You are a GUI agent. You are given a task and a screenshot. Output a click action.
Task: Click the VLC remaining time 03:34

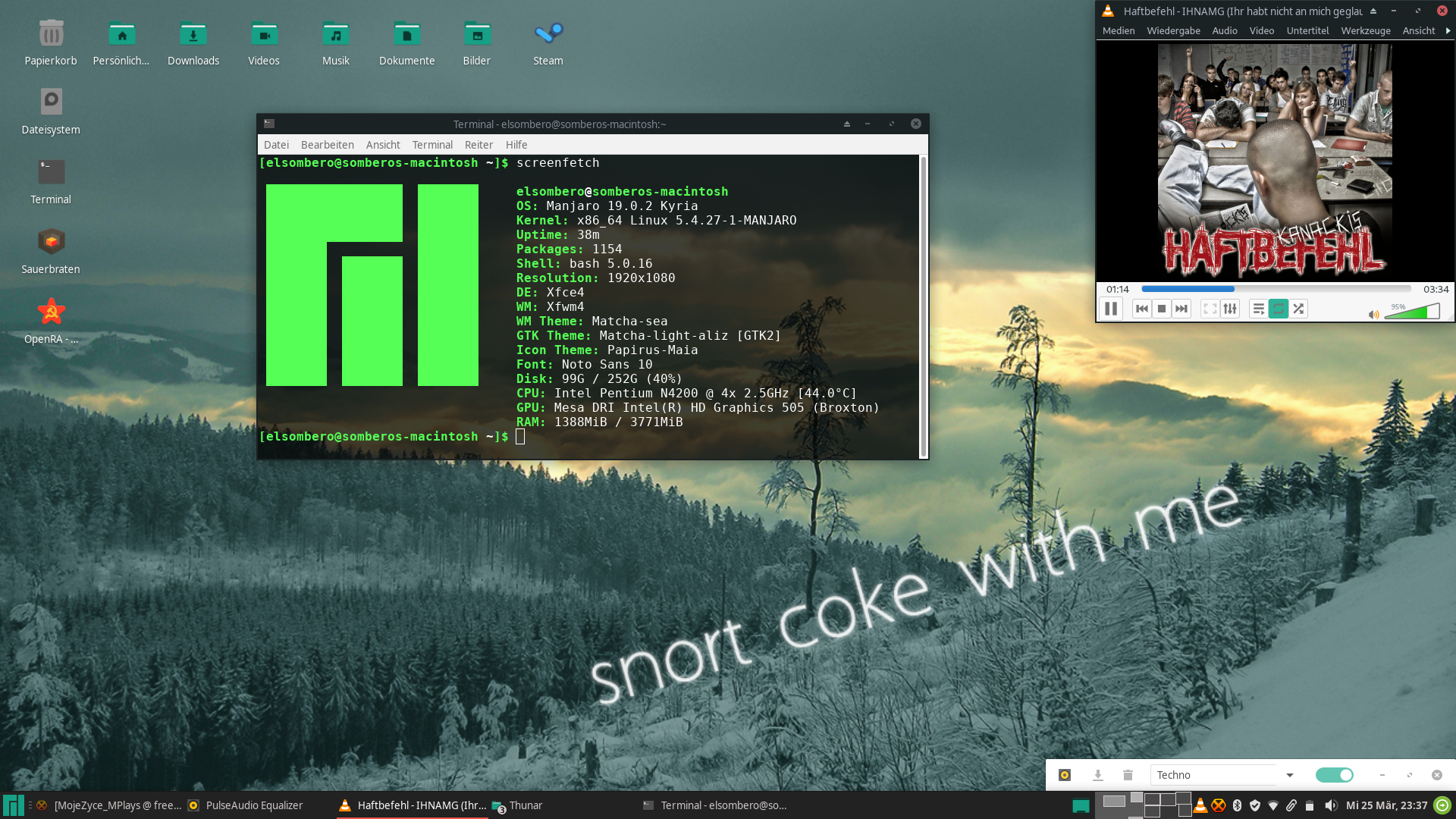point(1436,289)
